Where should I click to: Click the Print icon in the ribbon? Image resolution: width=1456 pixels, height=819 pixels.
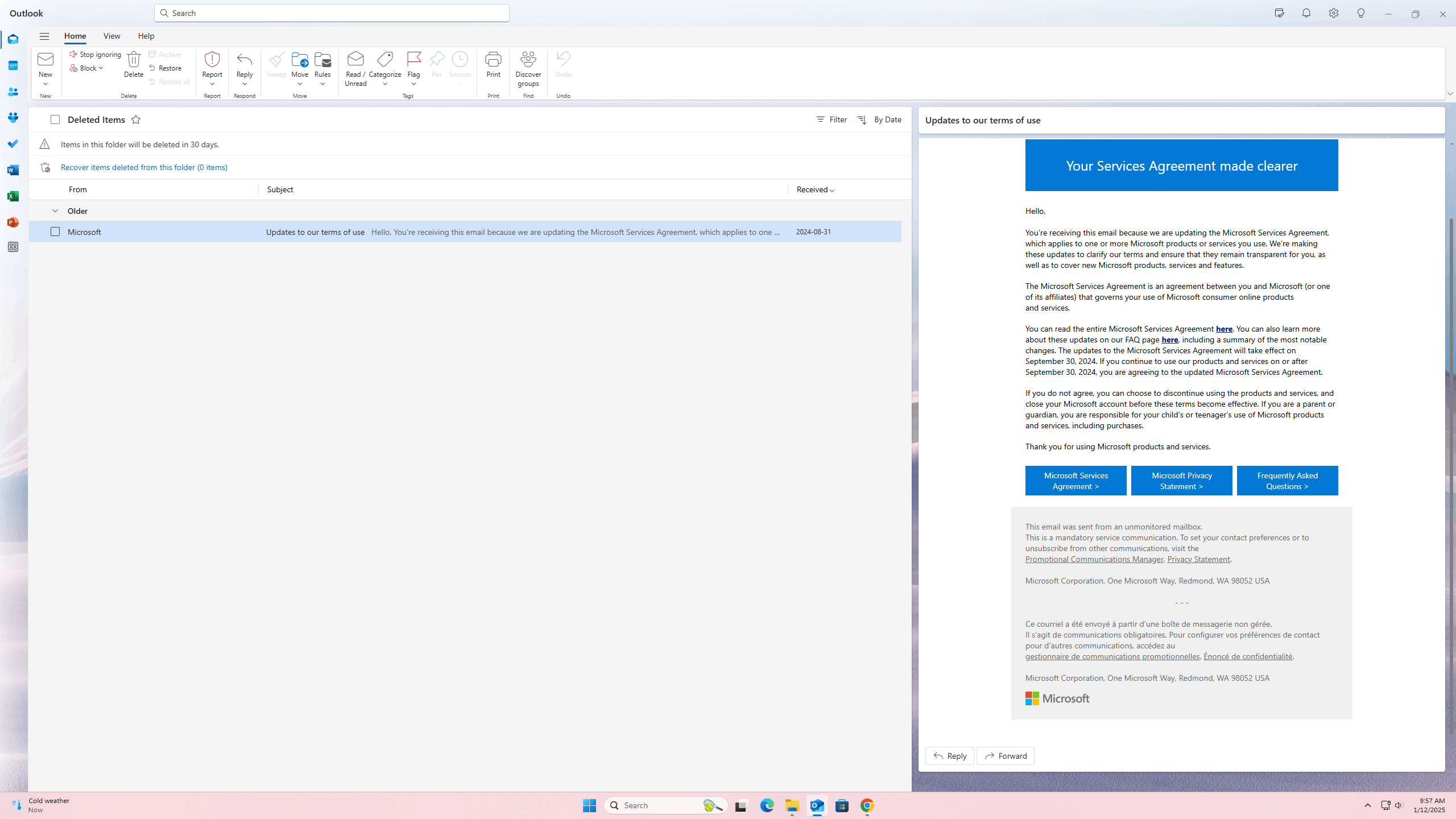point(493,64)
